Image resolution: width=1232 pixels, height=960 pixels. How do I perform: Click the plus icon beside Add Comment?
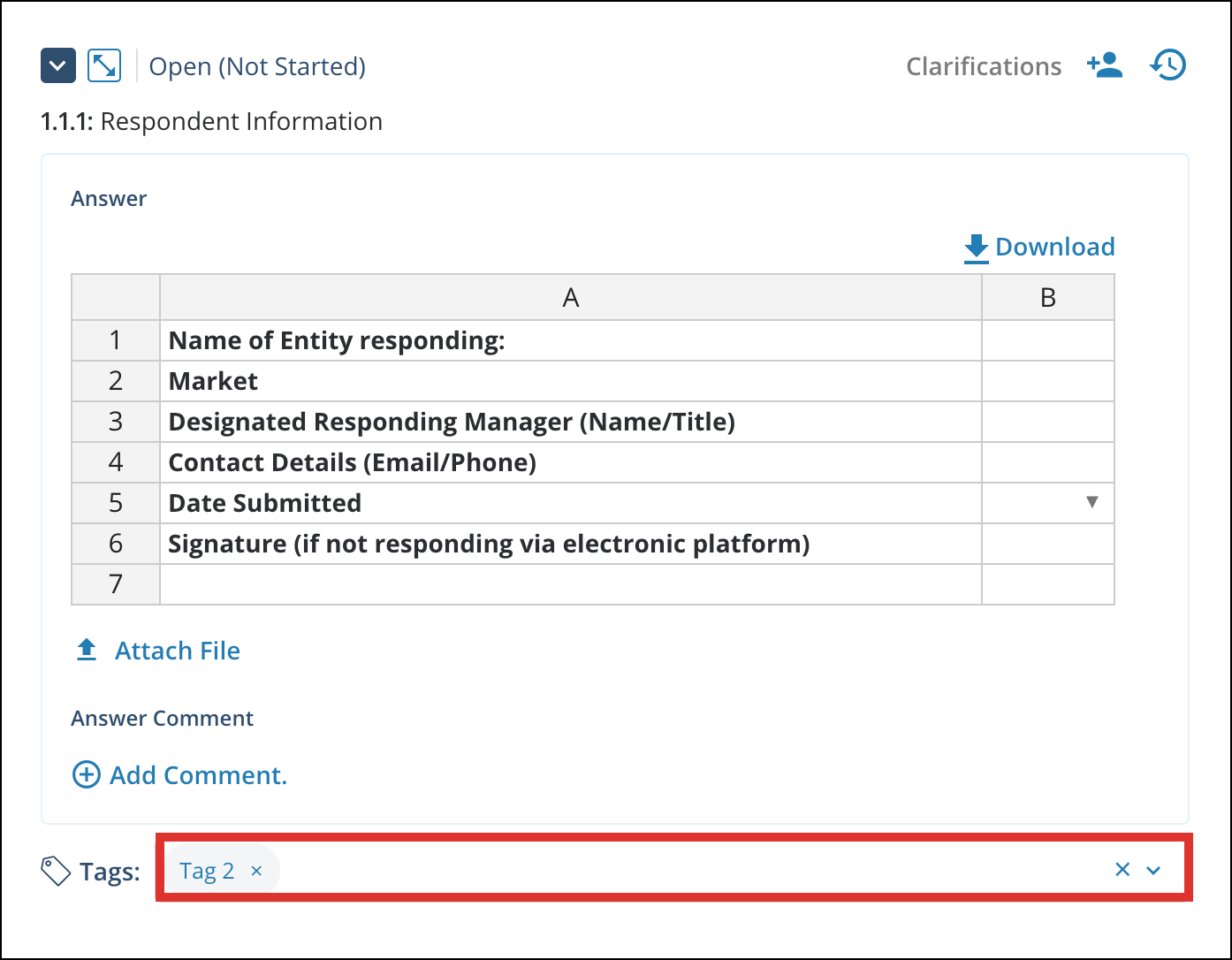[x=85, y=775]
